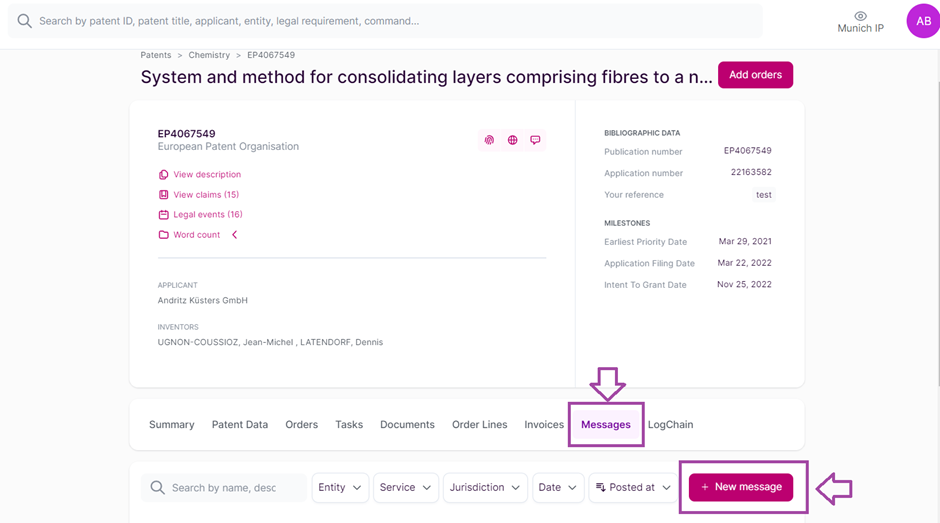Expand the Entity filter dropdown
Image resolution: width=940 pixels, height=523 pixels.
tap(340, 488)
